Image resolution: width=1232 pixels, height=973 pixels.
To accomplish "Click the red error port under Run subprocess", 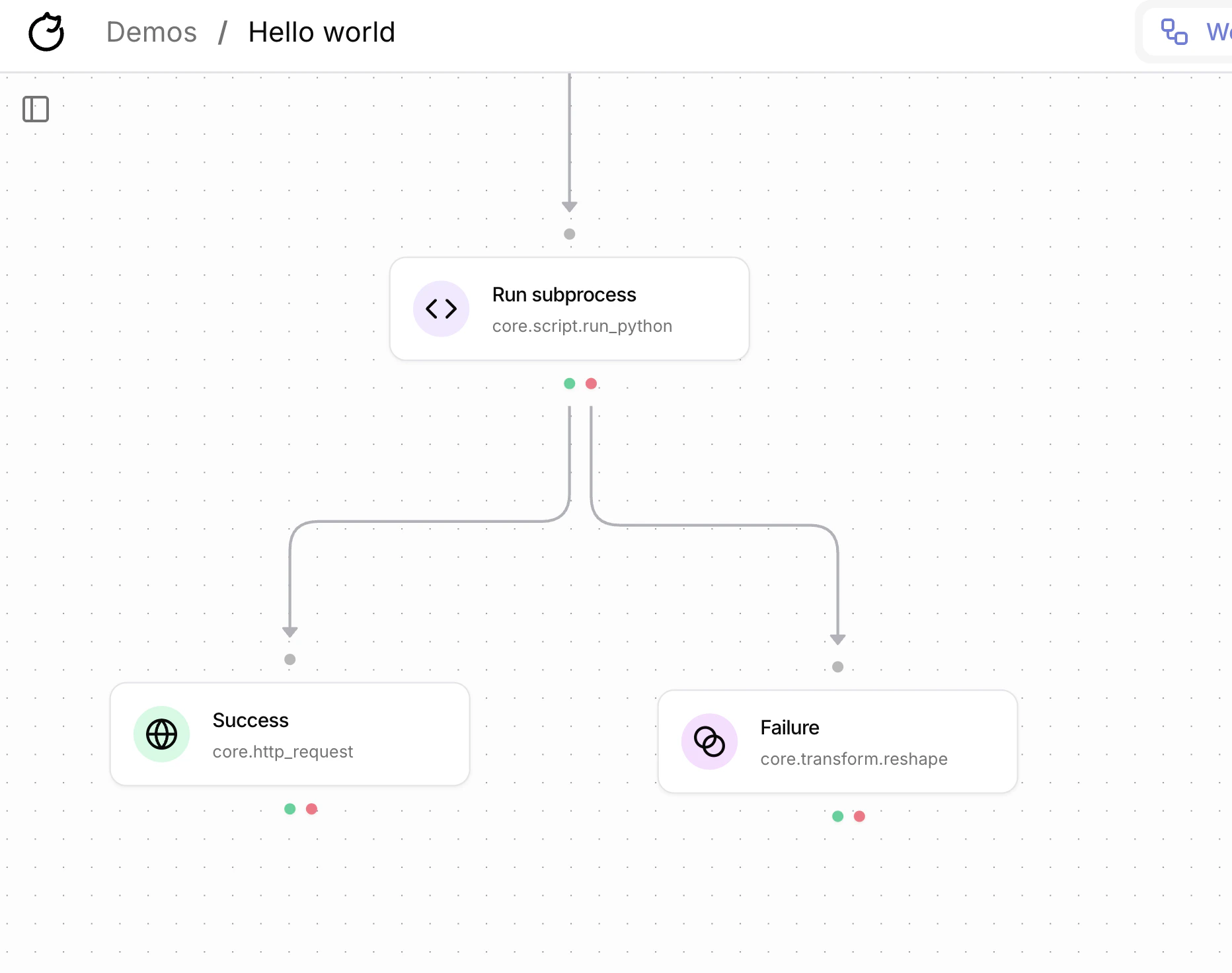I will tap(591, 383).
